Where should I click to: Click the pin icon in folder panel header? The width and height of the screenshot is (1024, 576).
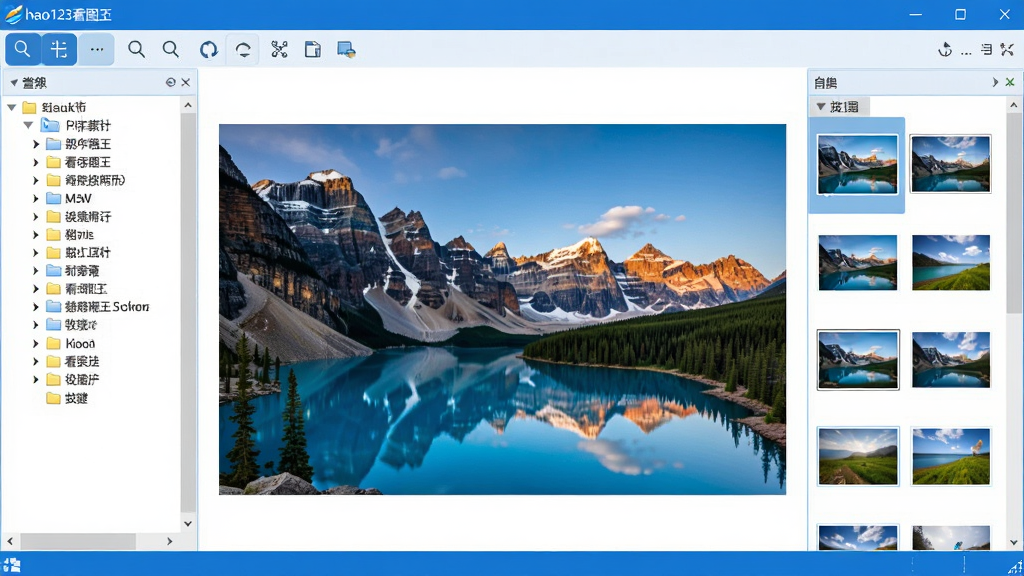(170, 82)
